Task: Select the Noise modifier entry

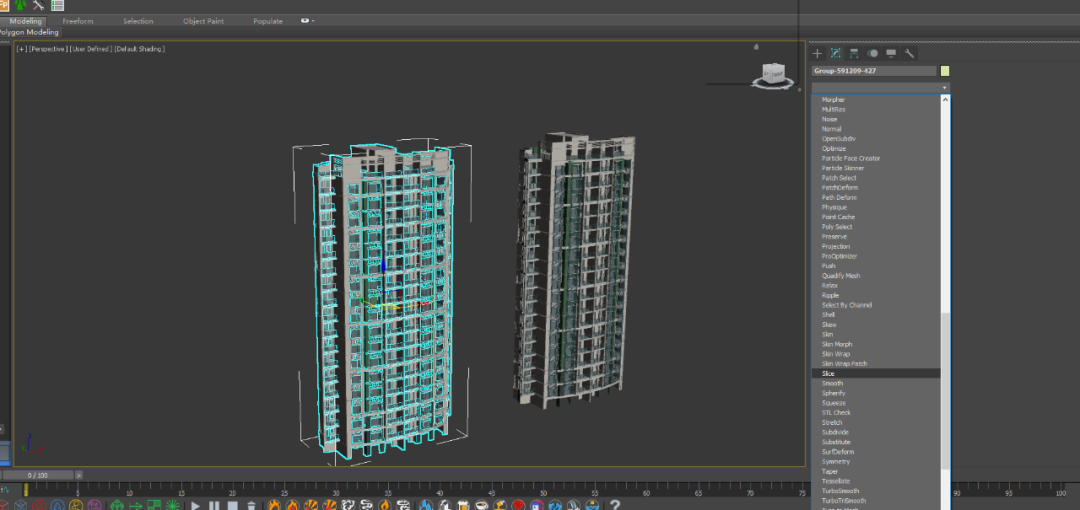Action: pos(829,119)
